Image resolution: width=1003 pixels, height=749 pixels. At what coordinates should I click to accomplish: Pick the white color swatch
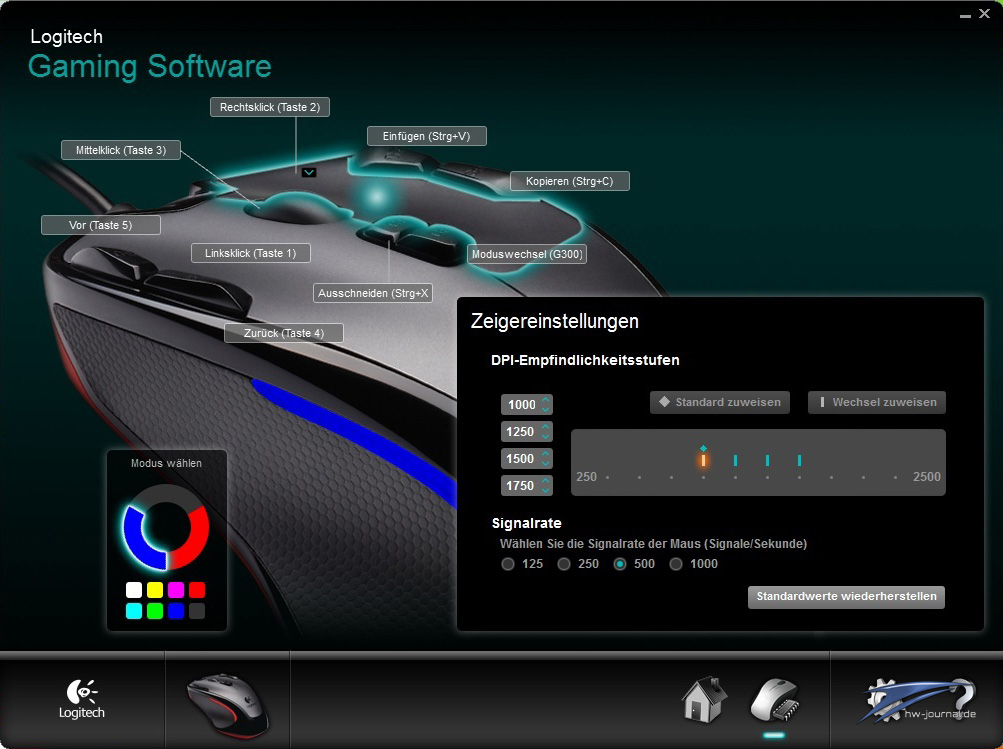click(134, 590)
